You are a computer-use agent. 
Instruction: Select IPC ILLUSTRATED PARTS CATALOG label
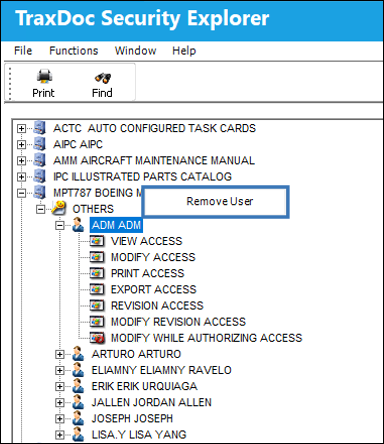coord(142,176)
